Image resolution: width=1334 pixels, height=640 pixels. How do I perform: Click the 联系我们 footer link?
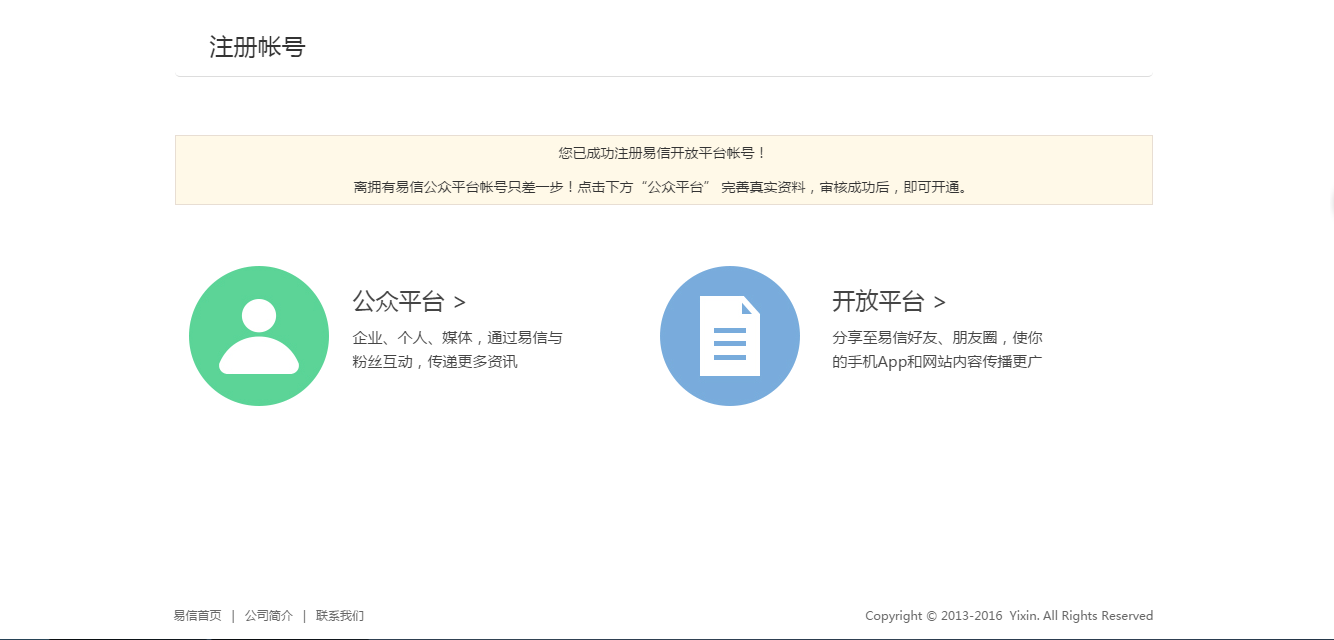[x=341, y=615]
